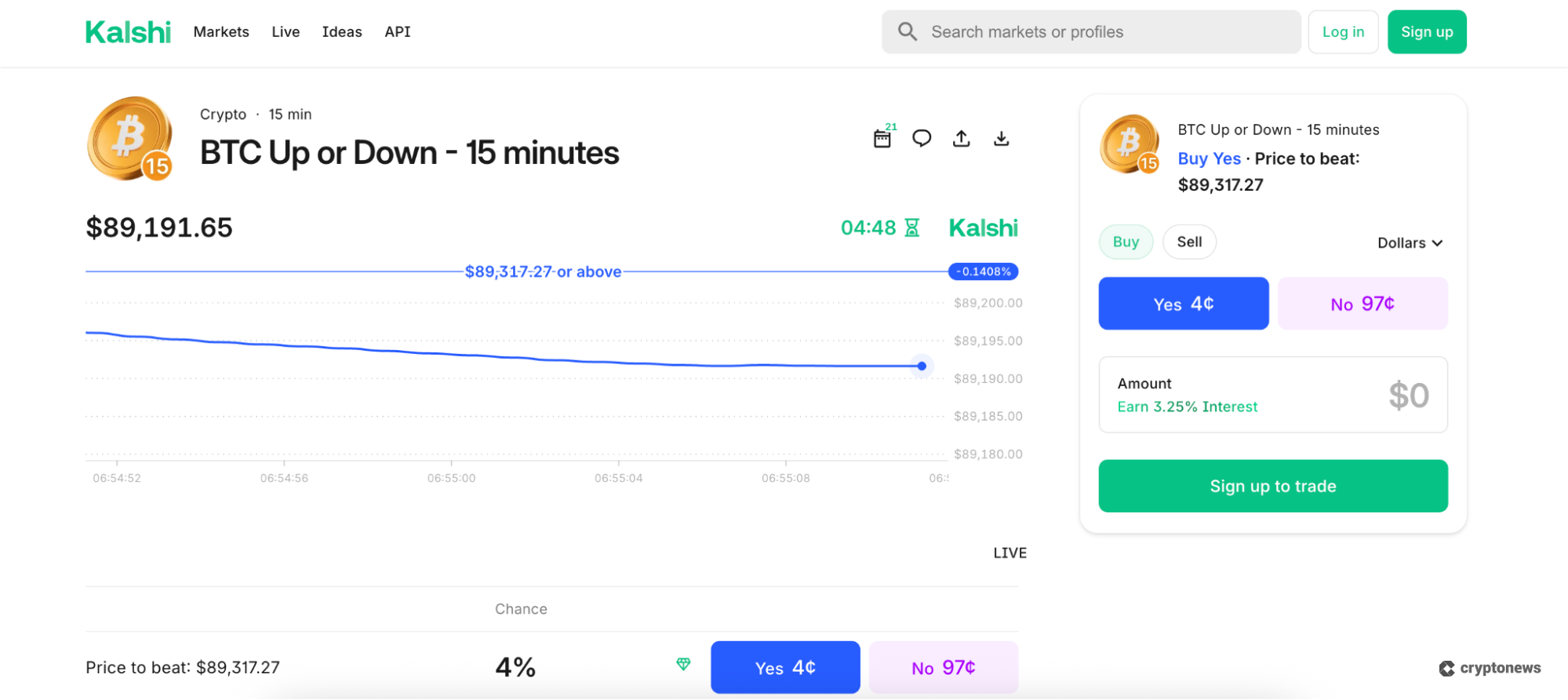Viewport: 1568px width, 700px height.
Task: Click Sign up to trade button
Action: pos(1273,486)
